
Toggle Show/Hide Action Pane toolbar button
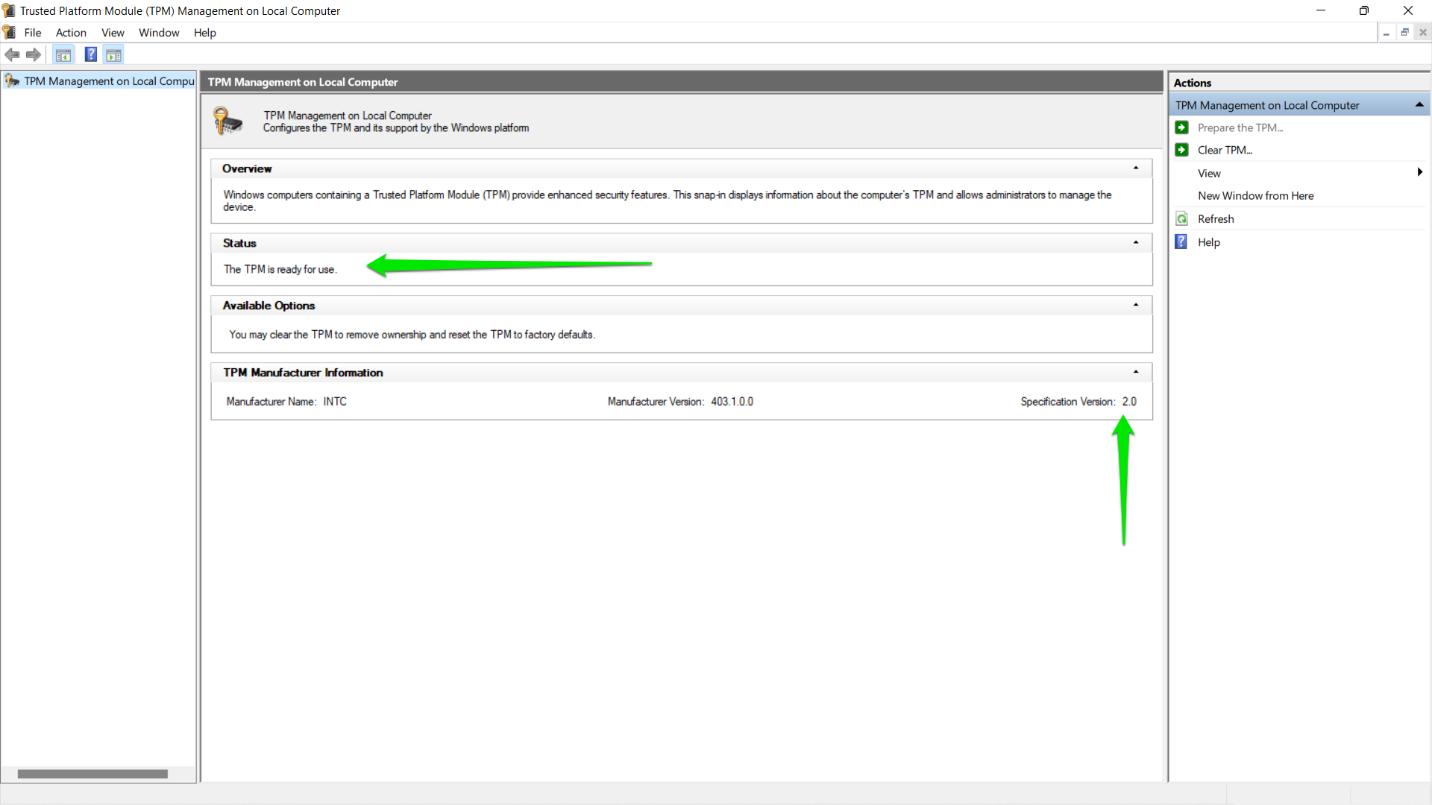[x=113, y=55]
